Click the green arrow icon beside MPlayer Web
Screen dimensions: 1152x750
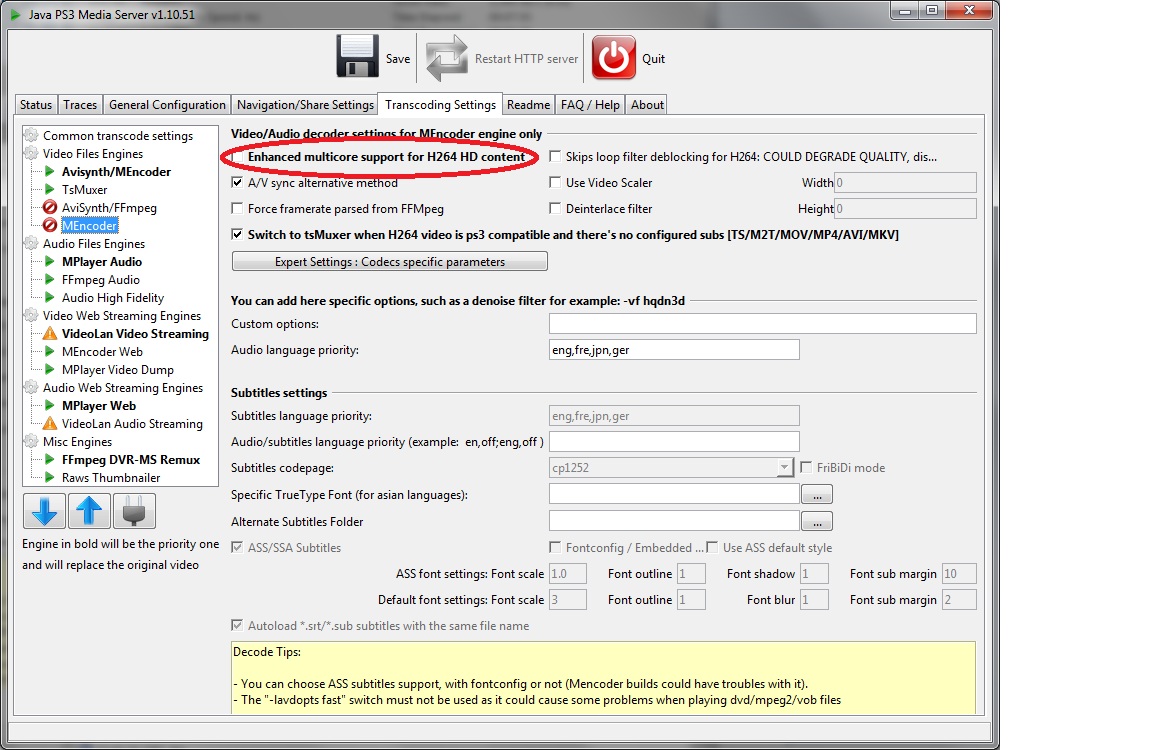pos(50,405)
